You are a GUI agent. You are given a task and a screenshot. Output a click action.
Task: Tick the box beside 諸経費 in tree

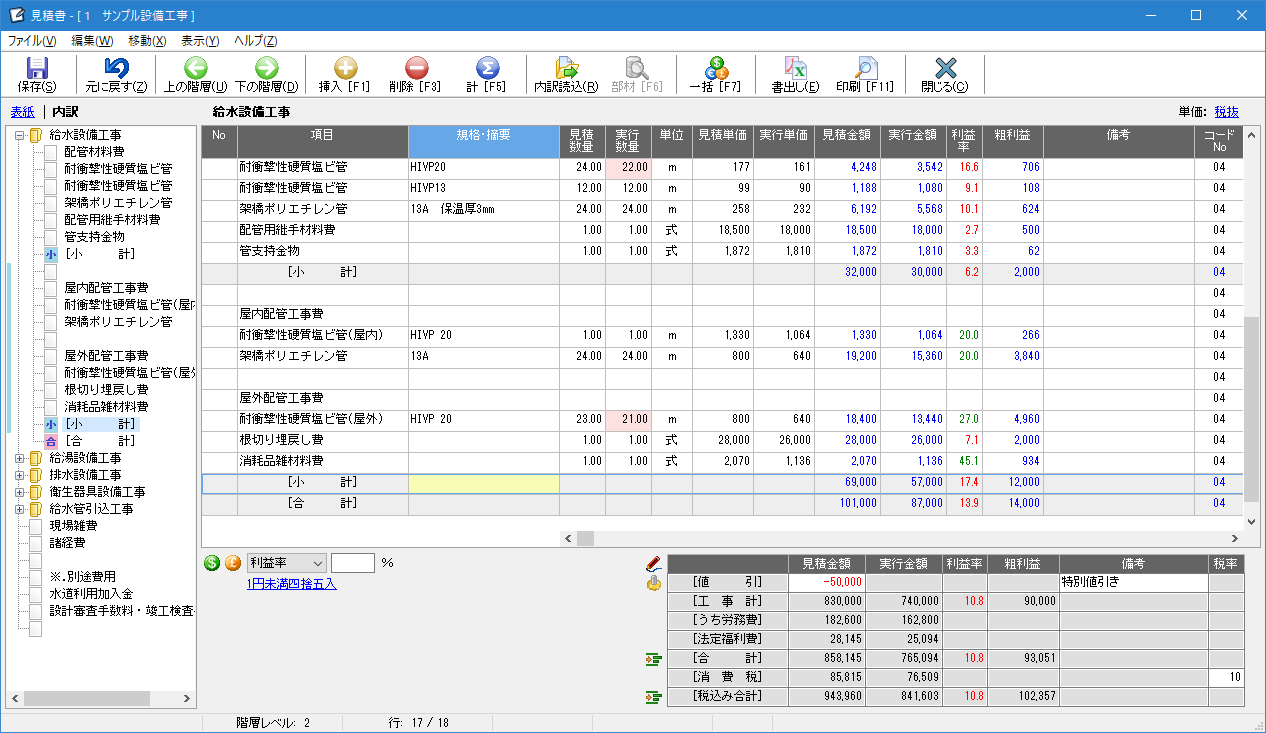[x=36, y=543]
